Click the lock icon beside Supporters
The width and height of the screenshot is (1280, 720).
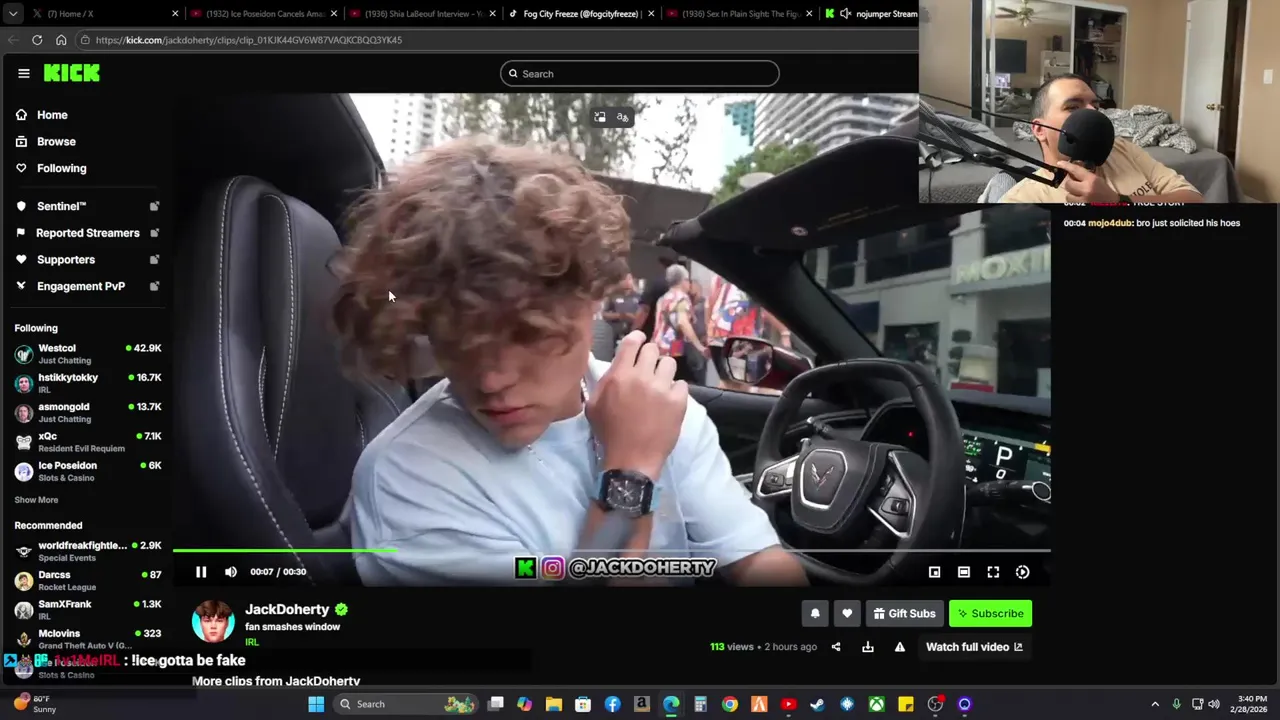[x=154, y=260]
